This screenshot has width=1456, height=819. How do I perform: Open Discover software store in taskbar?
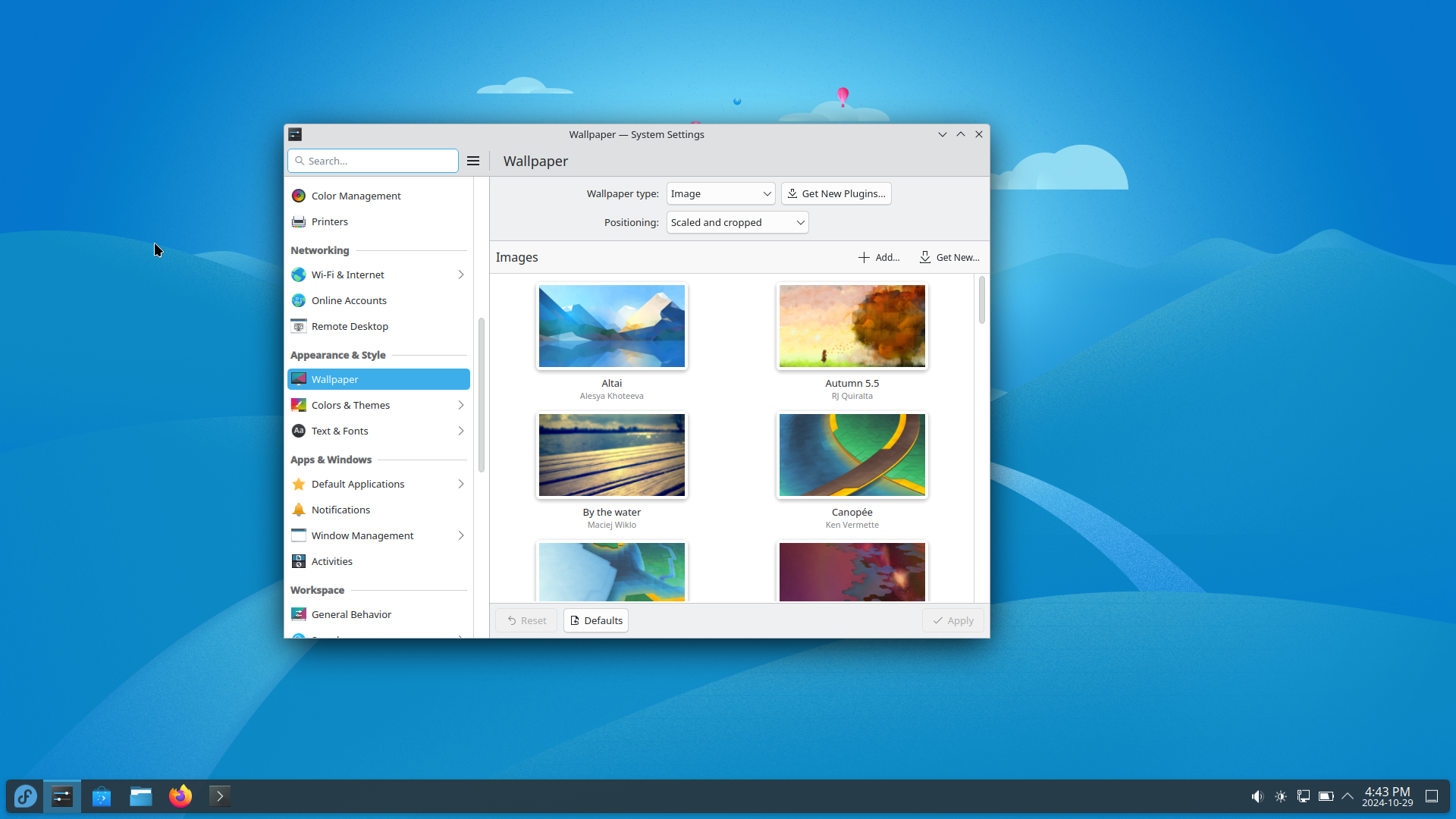point(102,796)
